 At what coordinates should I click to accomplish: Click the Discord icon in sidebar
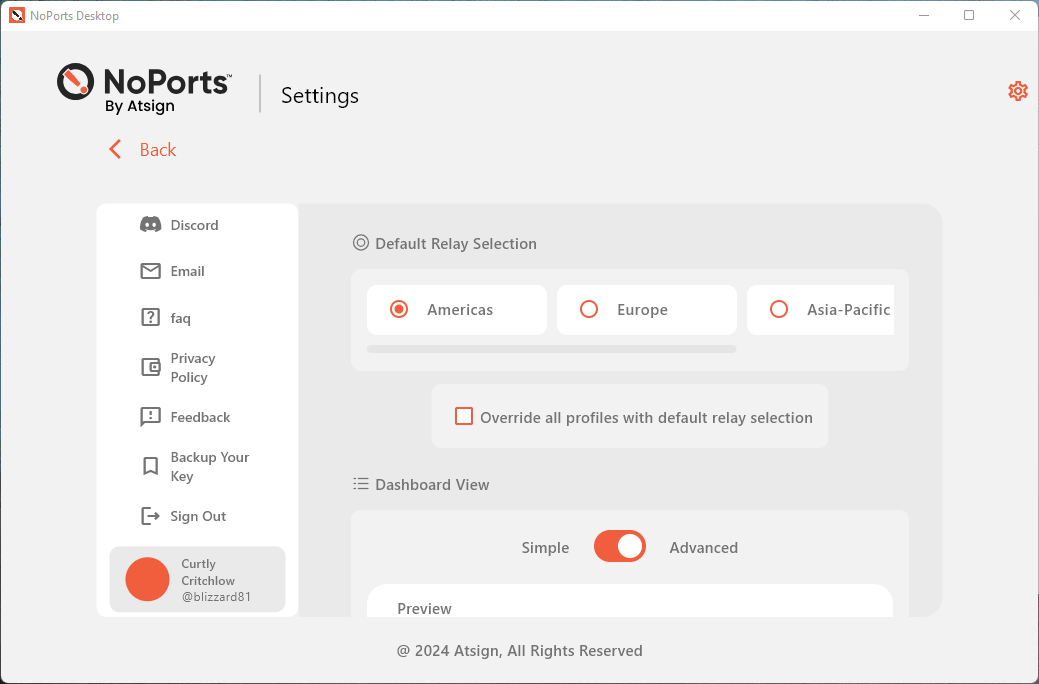point(151,225)
